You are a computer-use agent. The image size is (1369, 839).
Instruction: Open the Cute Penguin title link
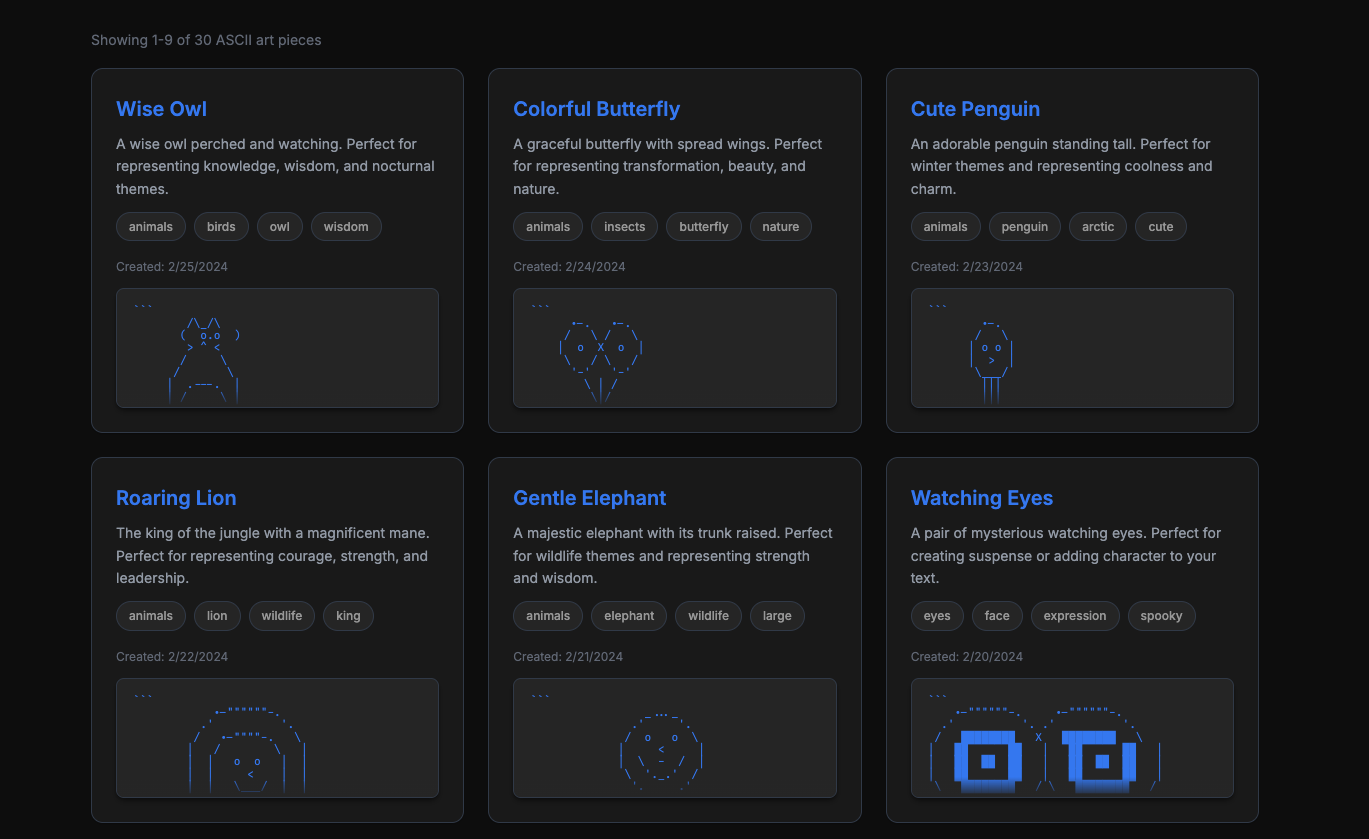click(x=975, y=109)
